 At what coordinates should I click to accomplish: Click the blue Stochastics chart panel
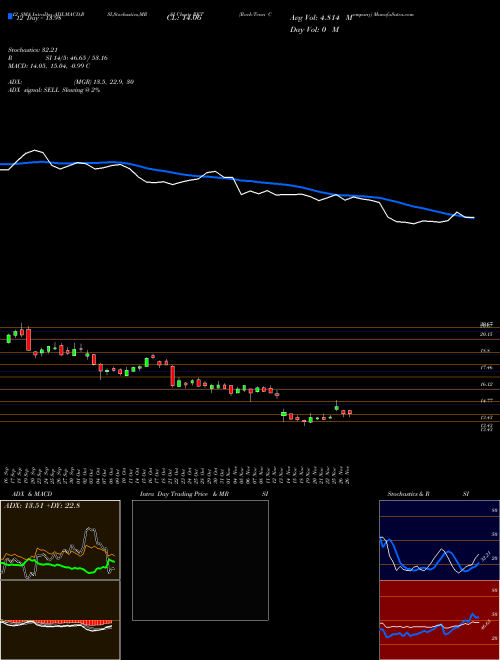pyautogui.click(x=439, y=540)
